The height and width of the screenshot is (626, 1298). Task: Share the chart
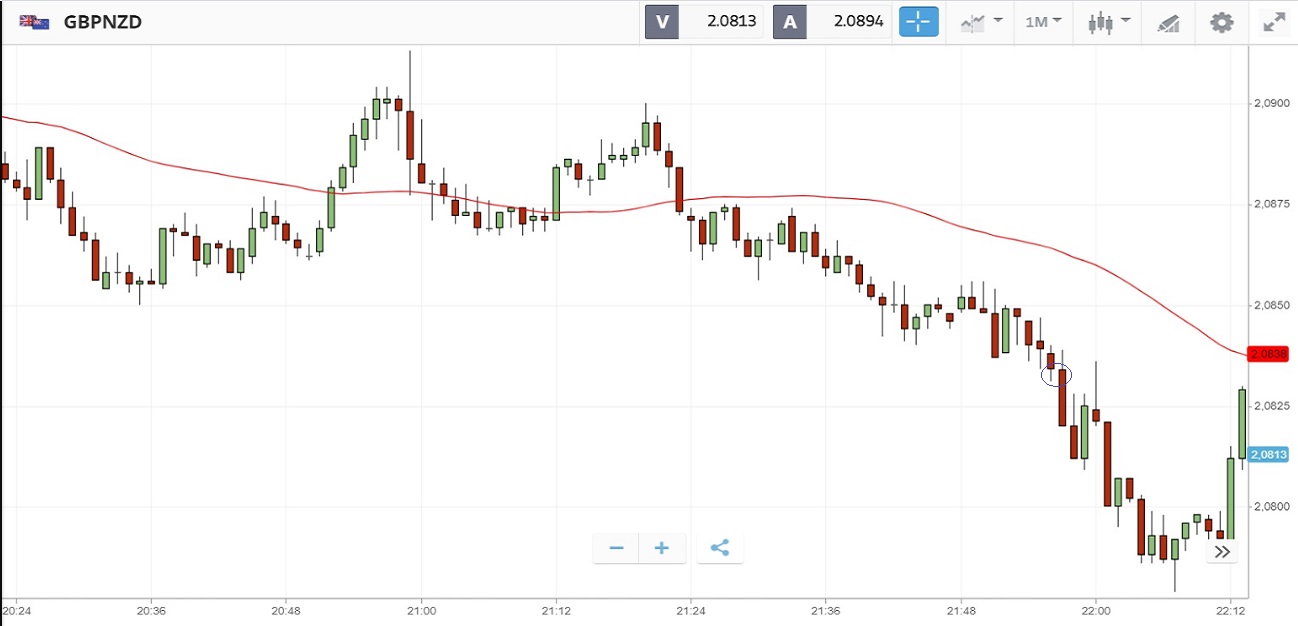[x=720, y=548]
